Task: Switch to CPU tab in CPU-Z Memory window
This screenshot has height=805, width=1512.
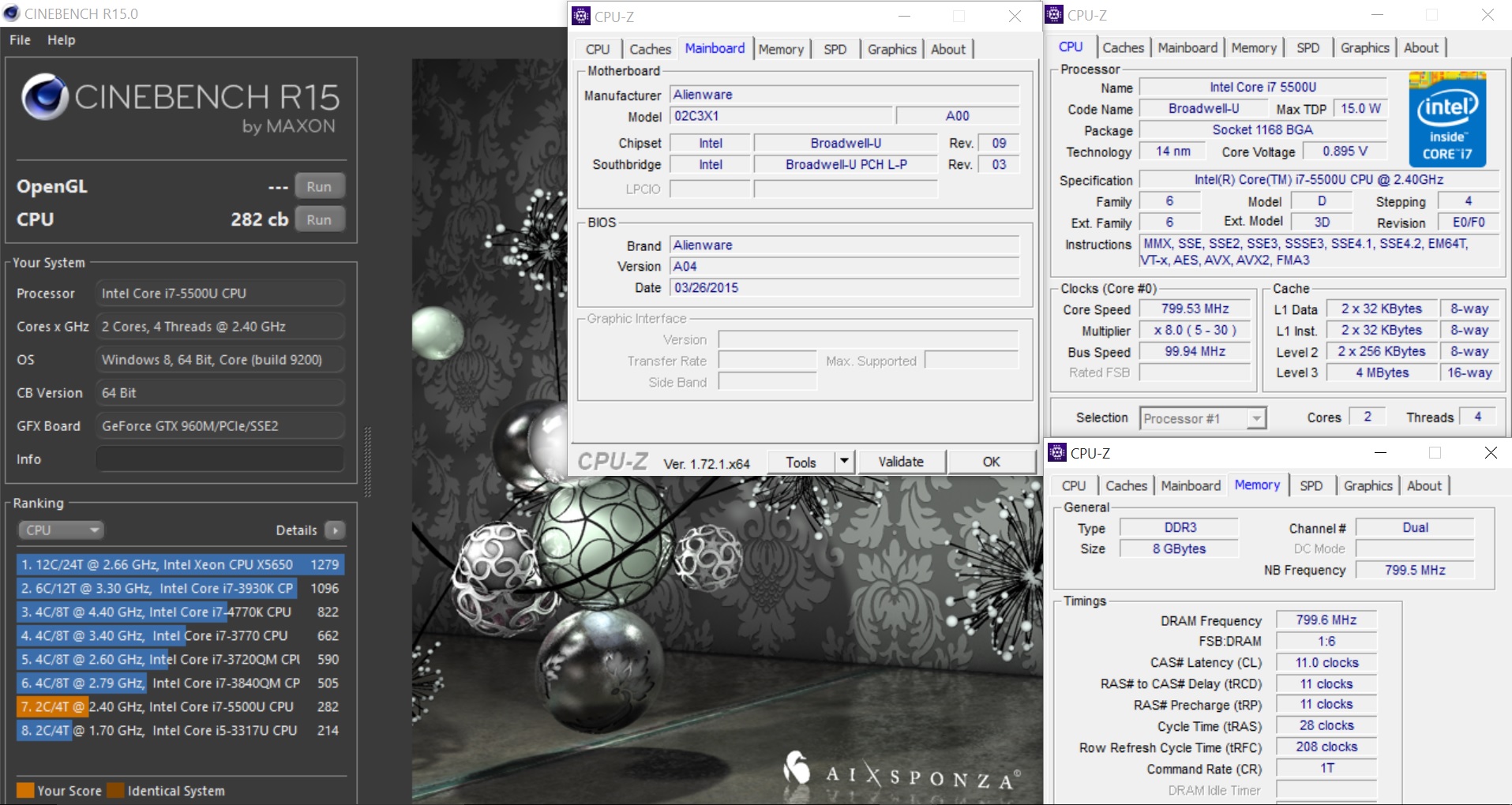Action: [1074, 485]
